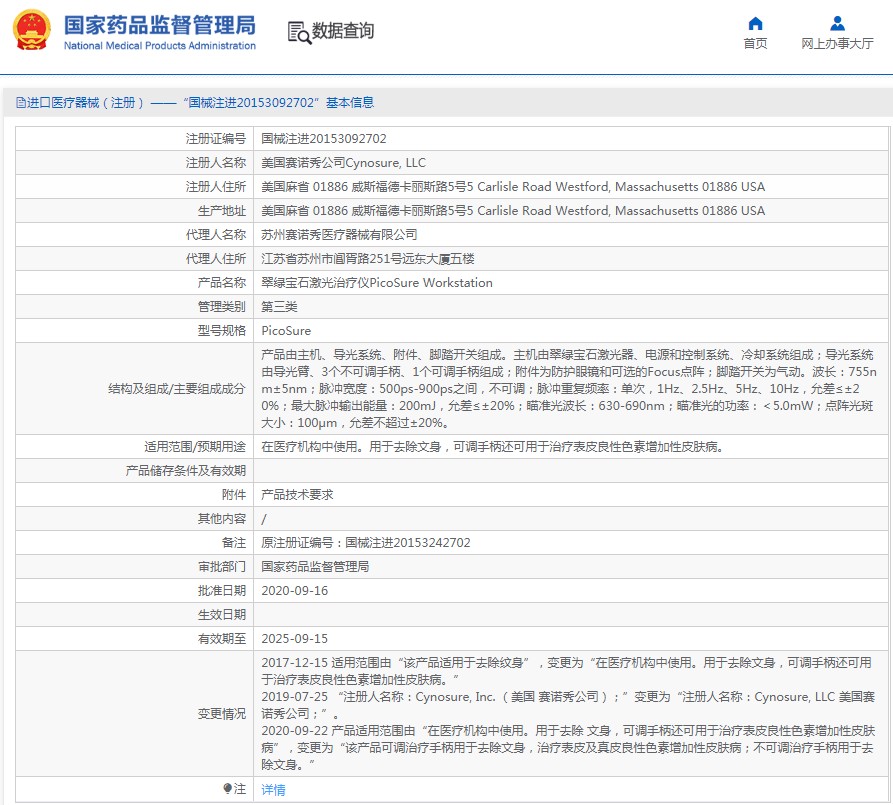The width and height of the screenshot is (893, 805).
Task: Click the 有效期至 row label
Action: click(x=222, y=639)
